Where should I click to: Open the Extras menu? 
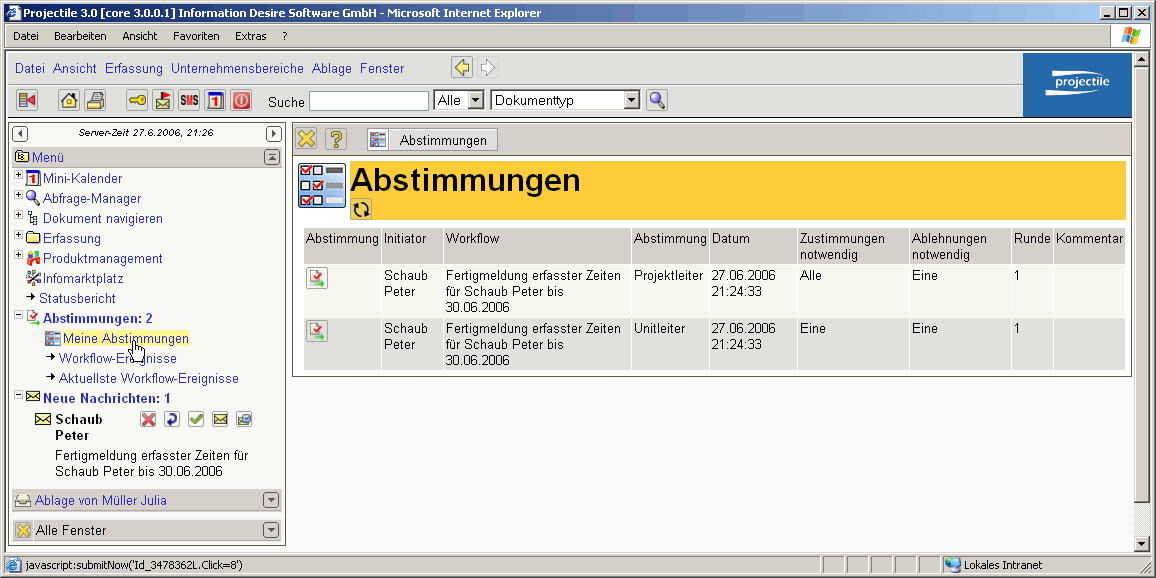click(250, 35)
